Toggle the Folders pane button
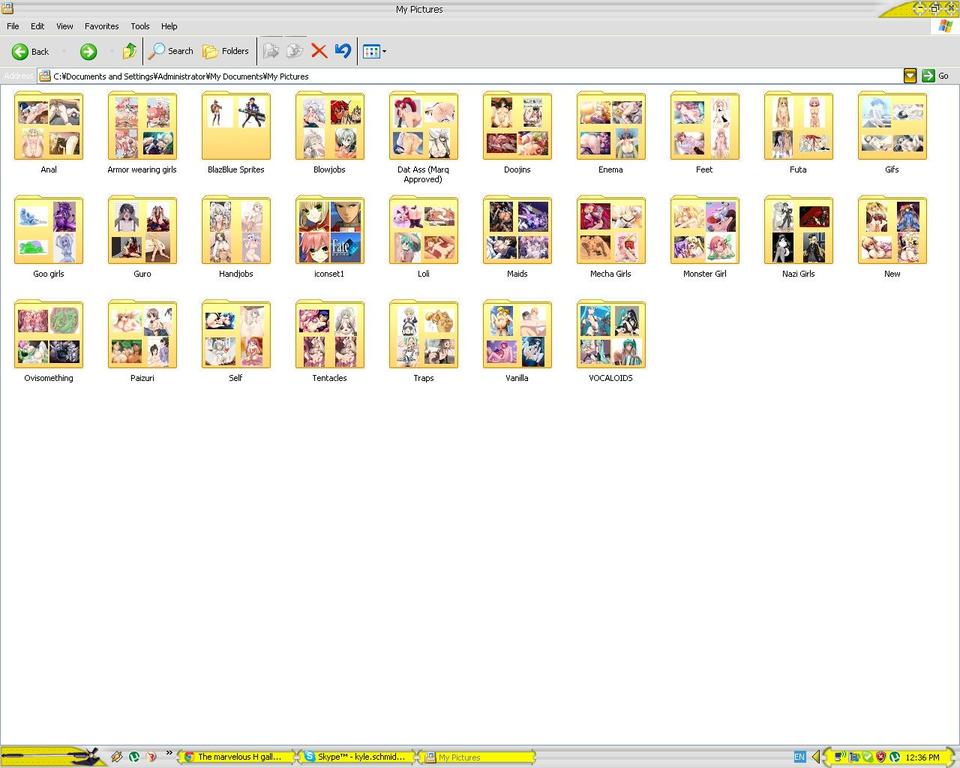This screenshot has height=768, width=960. point(226,51)
